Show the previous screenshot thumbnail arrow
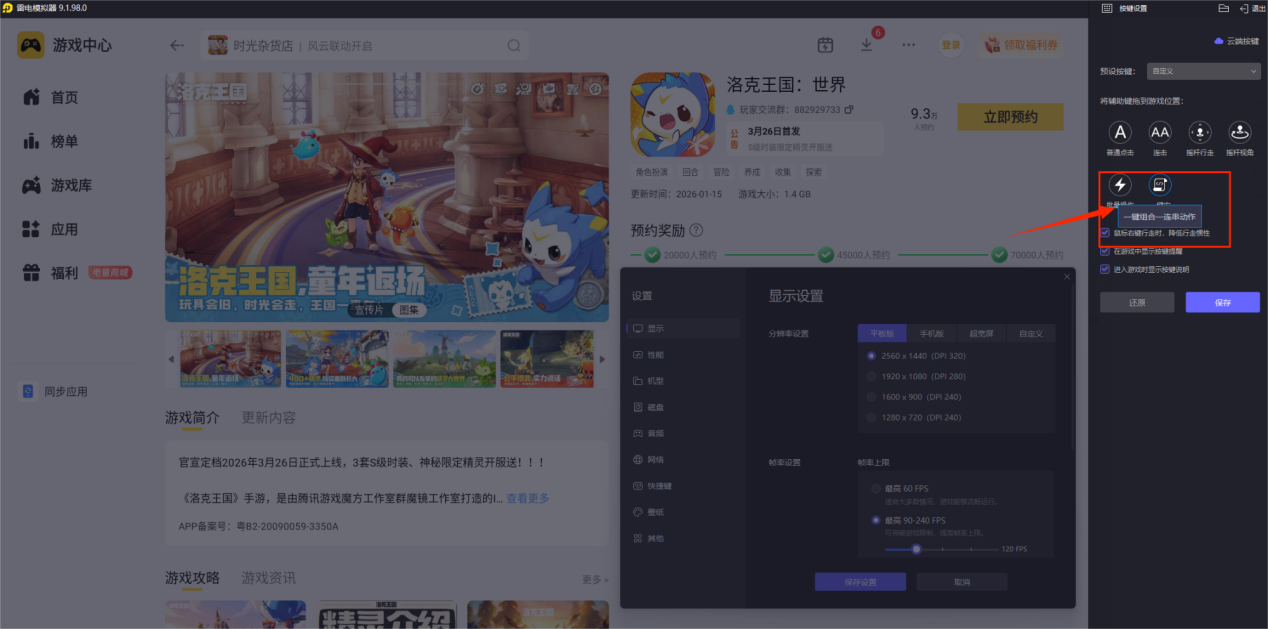 (170, 359)
